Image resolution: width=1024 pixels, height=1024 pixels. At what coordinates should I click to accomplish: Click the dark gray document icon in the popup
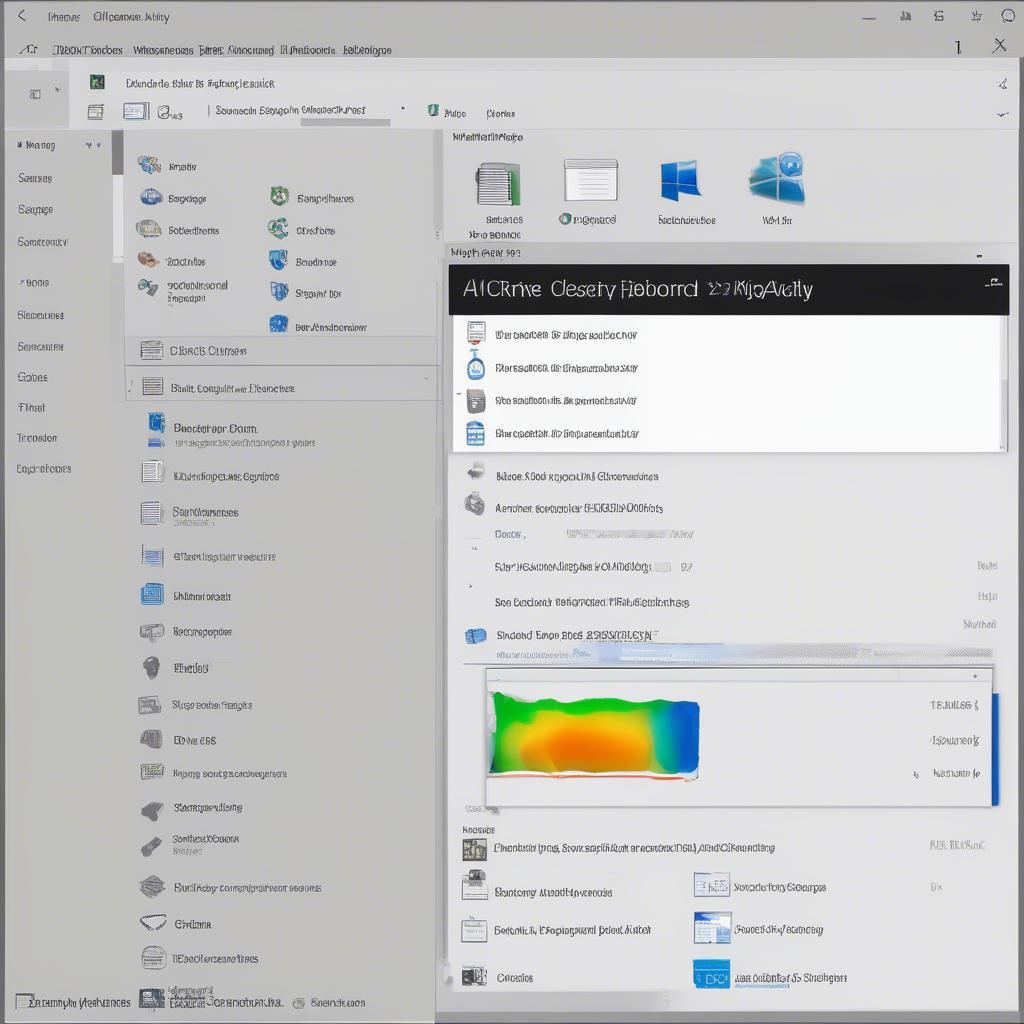(x=476, y=400)
